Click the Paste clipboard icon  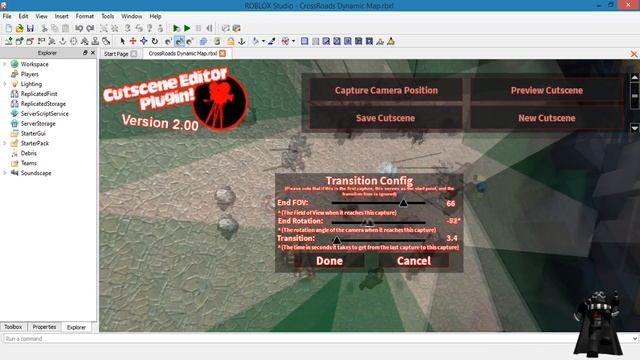[65, 28]
